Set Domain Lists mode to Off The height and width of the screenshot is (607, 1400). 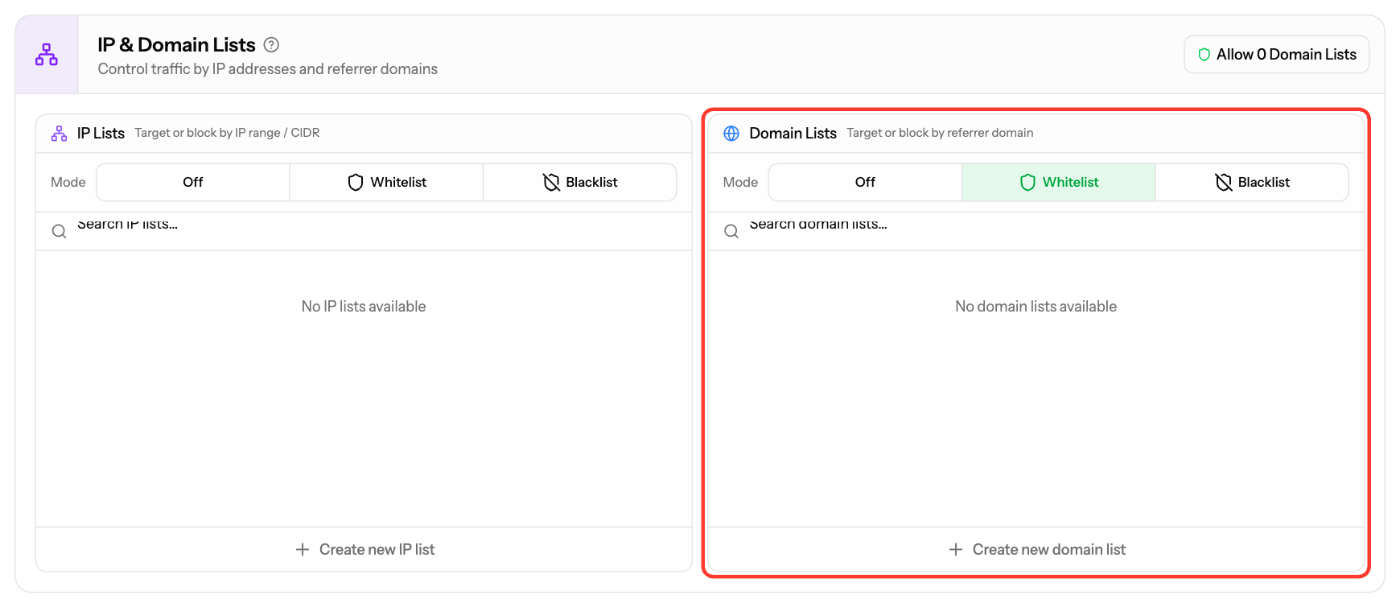pyautogui.click(x=865, y=182)
